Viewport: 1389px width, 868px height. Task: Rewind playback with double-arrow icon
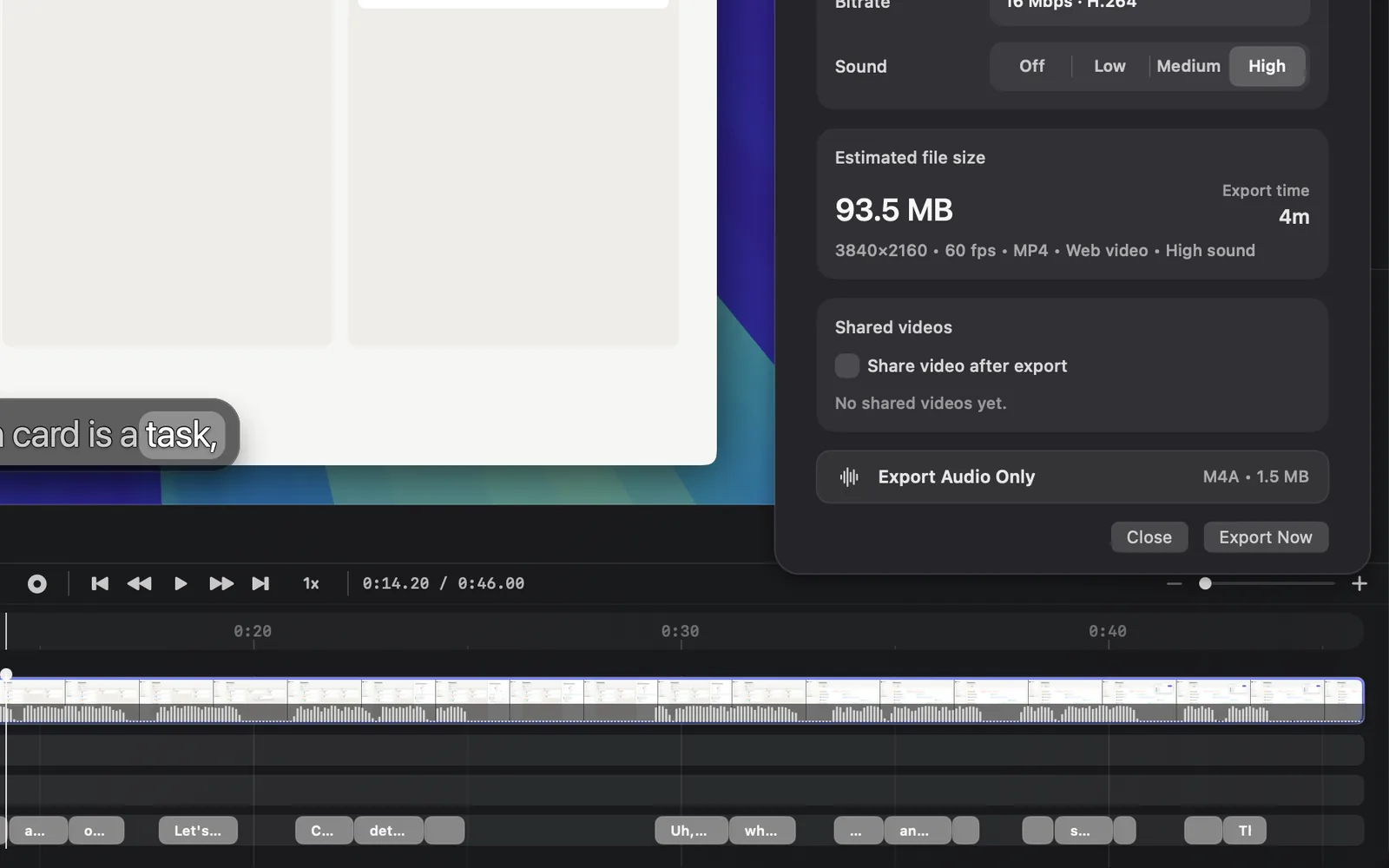(139, 584)
